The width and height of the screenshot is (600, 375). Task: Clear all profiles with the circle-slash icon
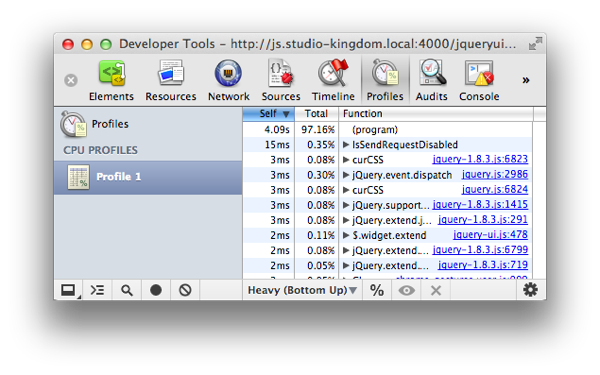185,290
